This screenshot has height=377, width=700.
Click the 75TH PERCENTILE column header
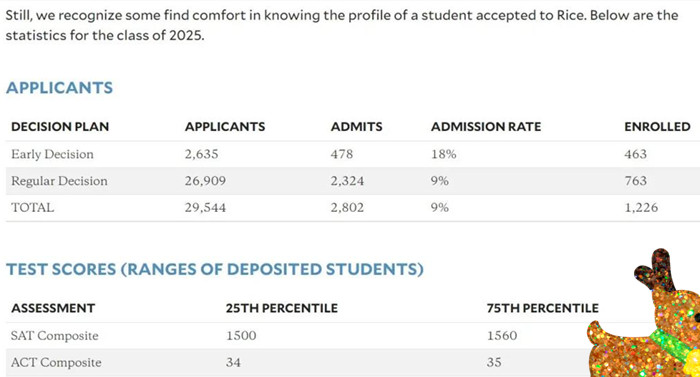pos(542,308)
